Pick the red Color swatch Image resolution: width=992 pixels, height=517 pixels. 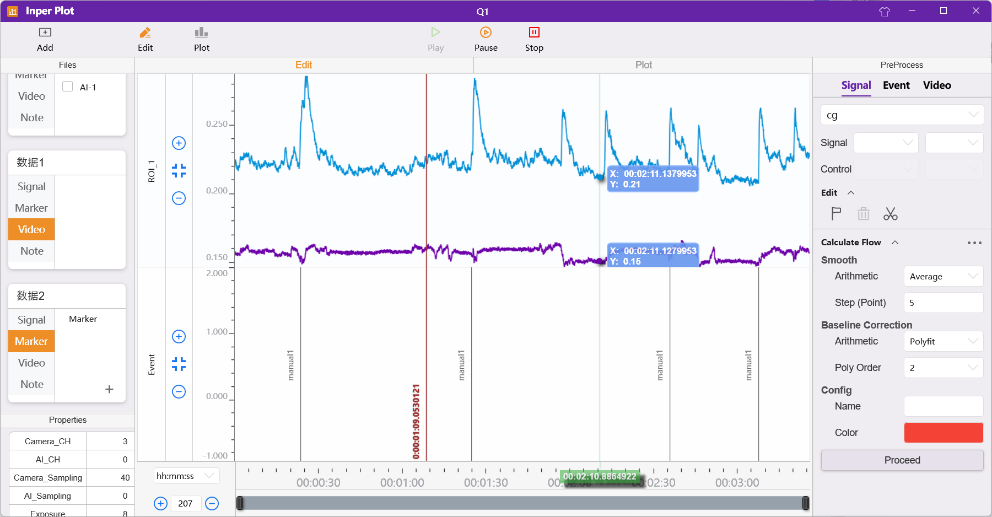(943, 433)
